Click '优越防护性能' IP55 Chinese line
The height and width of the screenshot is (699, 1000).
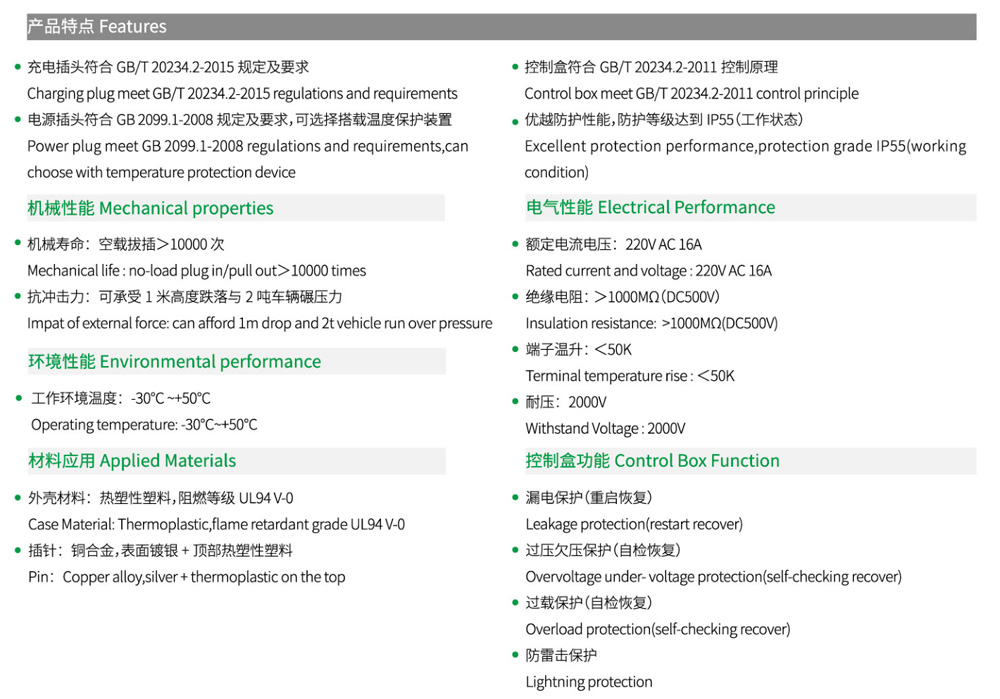pyautogui.click(x=664, y=120)
